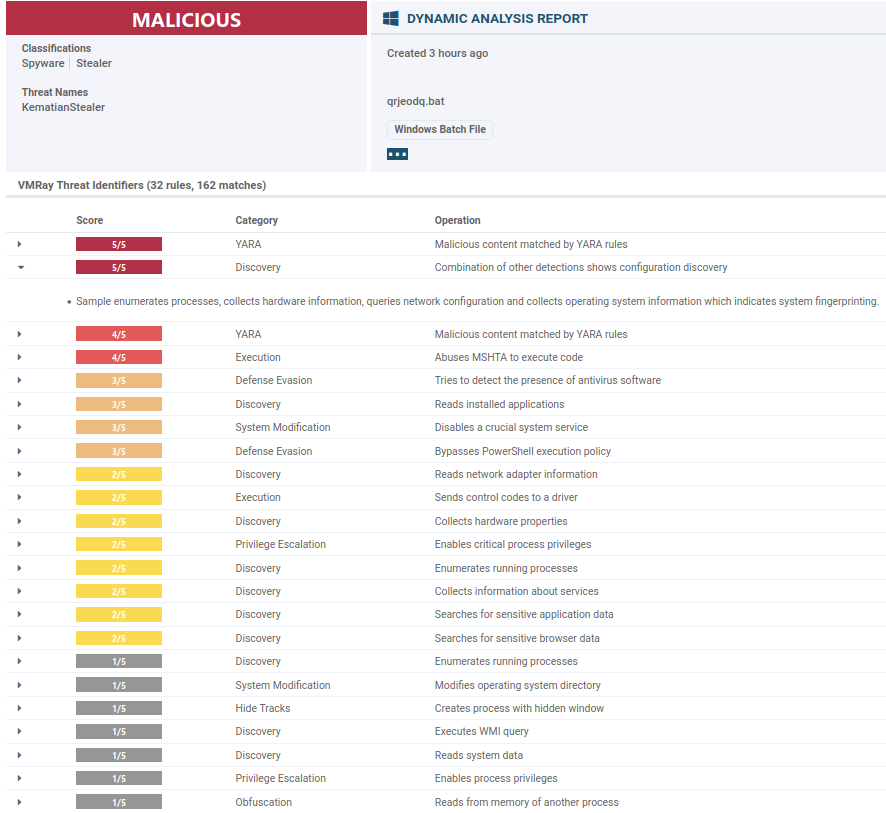Click the qrjeodq.bat file name
Screen dimensions: 886x813
point(415,101)
